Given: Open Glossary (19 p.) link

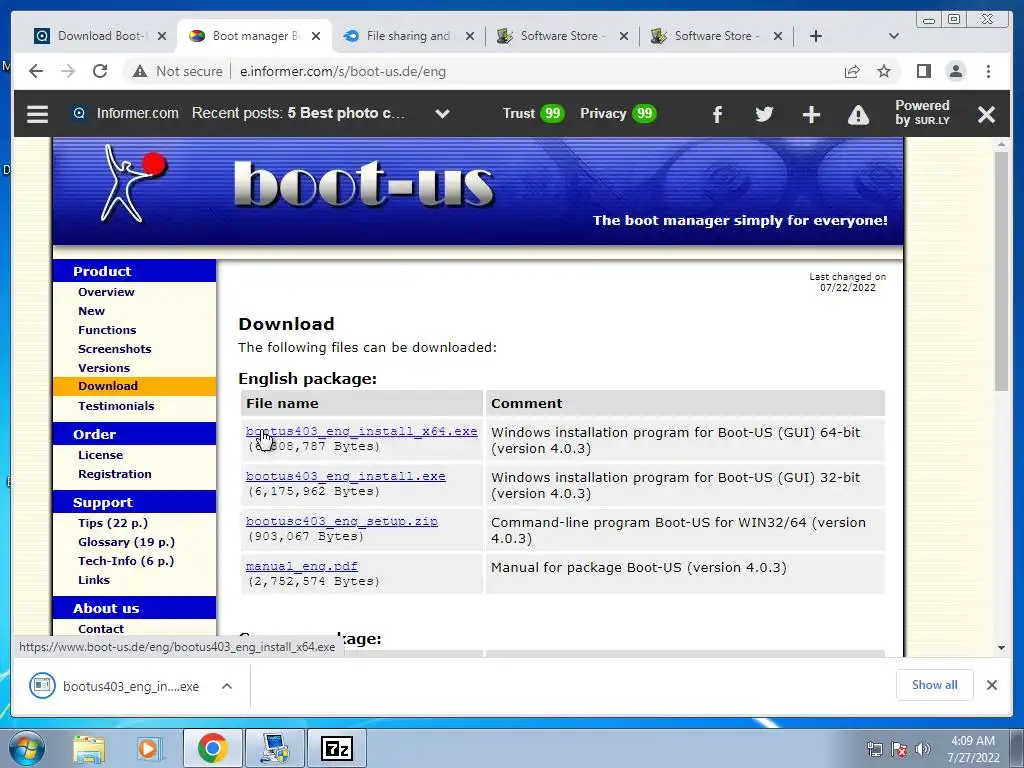Looking at the screenshot, I should point(127,541).
